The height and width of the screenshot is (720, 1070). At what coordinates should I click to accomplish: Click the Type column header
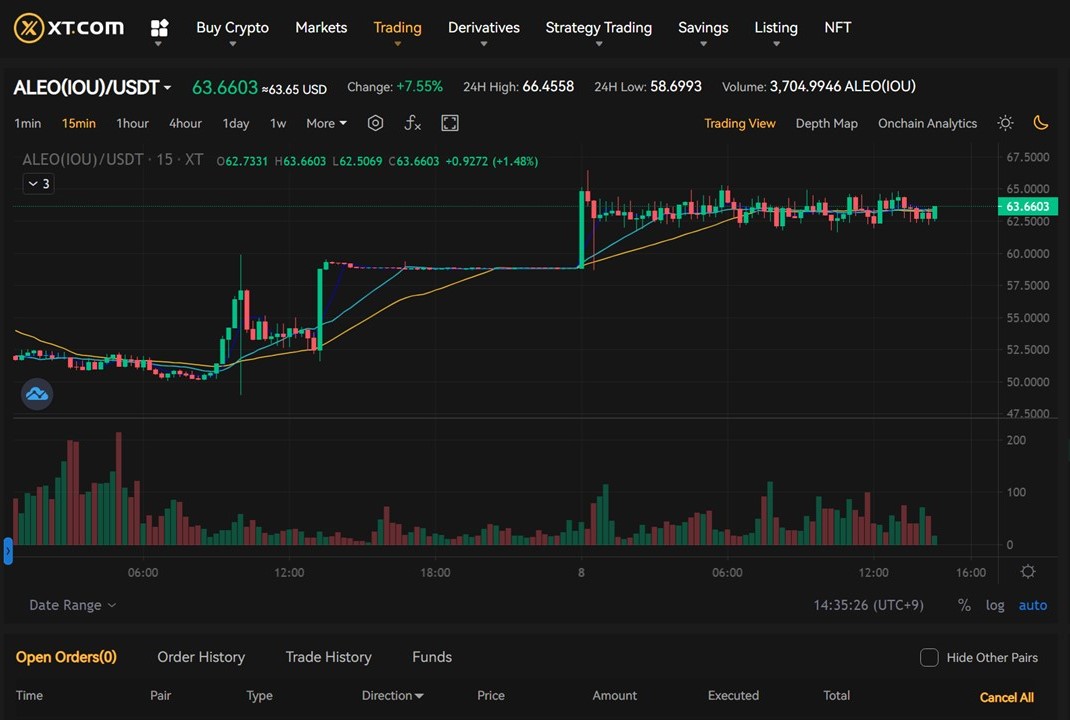pos(259,695)
